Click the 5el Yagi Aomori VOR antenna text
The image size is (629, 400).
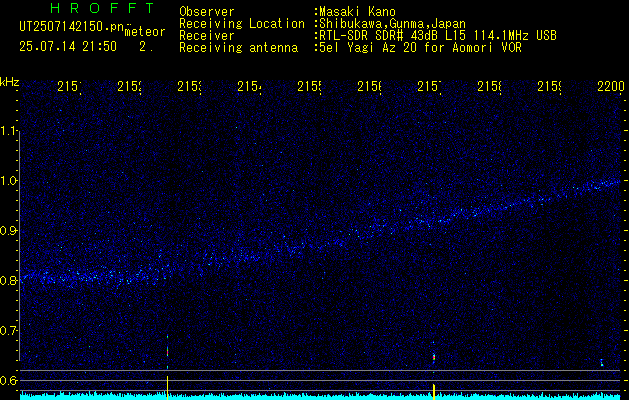click(420, 48)
